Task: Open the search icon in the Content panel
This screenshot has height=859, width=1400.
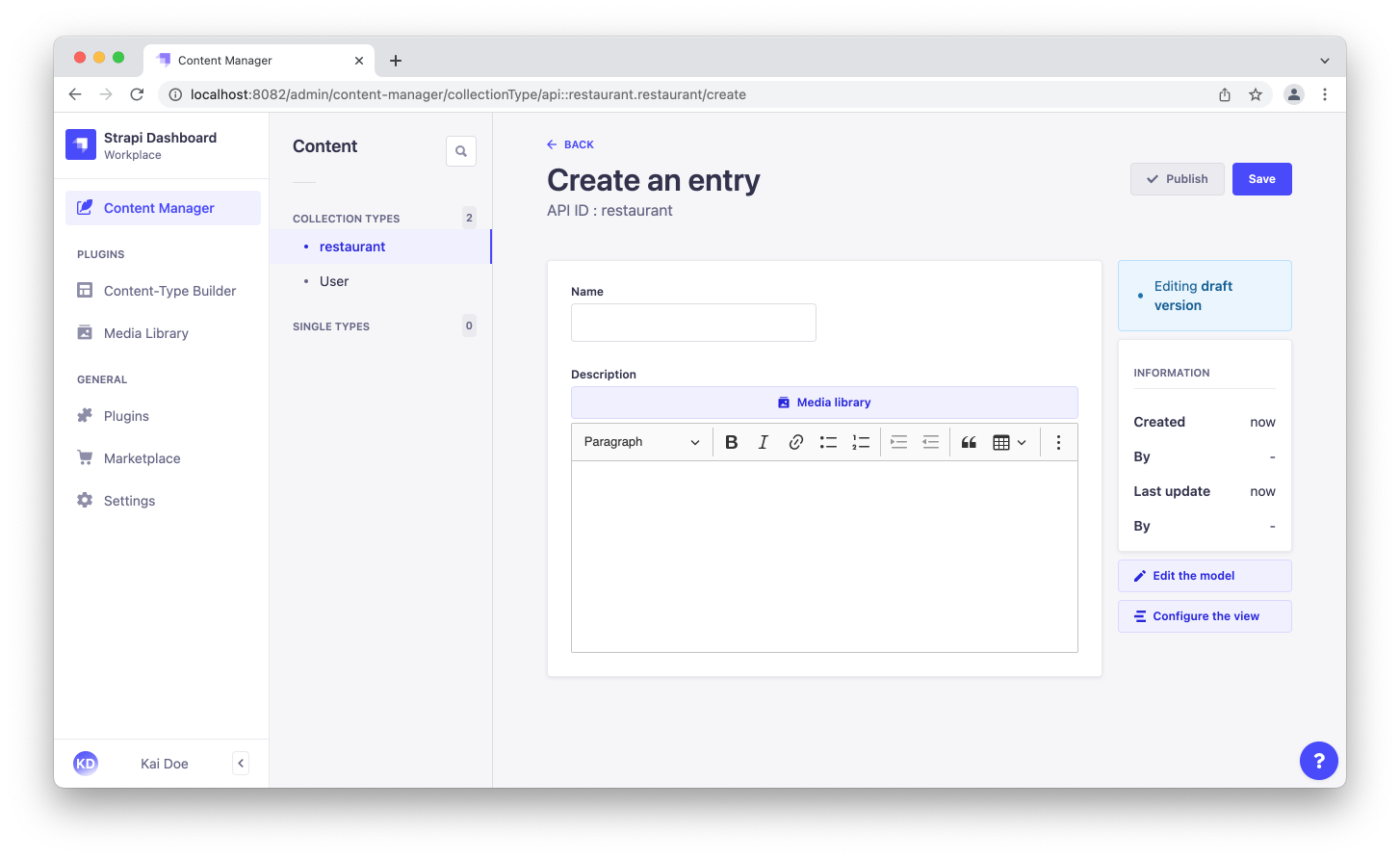Action: click(x=460, y=150)
